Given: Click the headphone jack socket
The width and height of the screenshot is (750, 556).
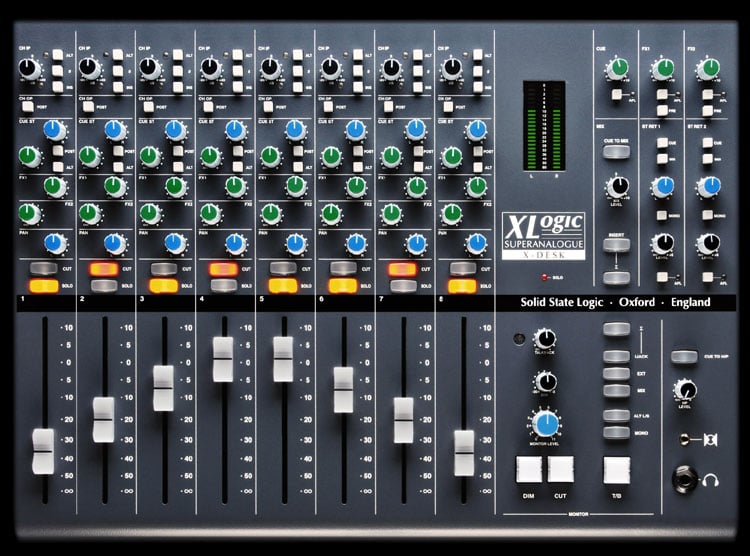Looking at the screenshot, I should [x=683, y=478].
